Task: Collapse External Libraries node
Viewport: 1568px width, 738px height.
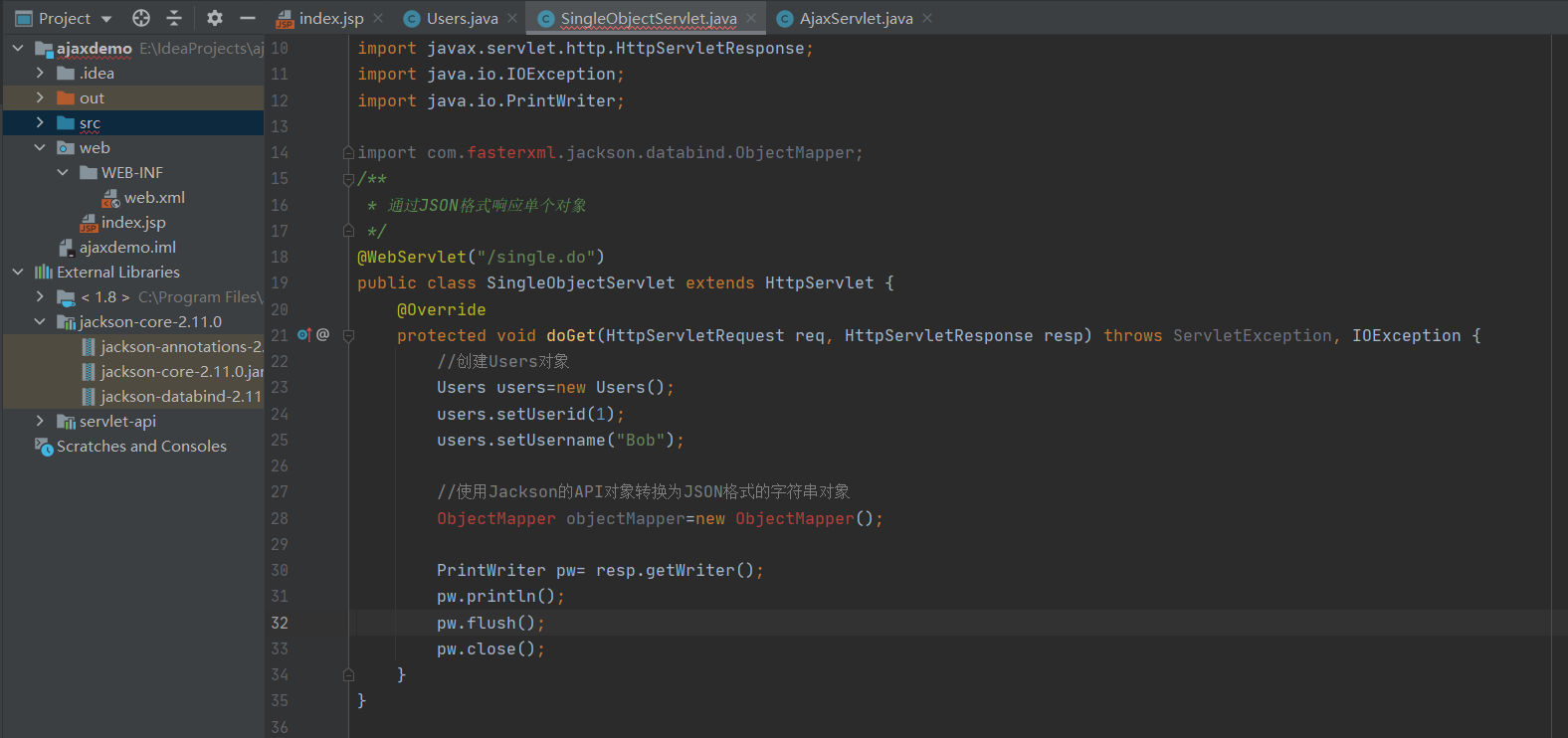Action: (x=18, y=272)
